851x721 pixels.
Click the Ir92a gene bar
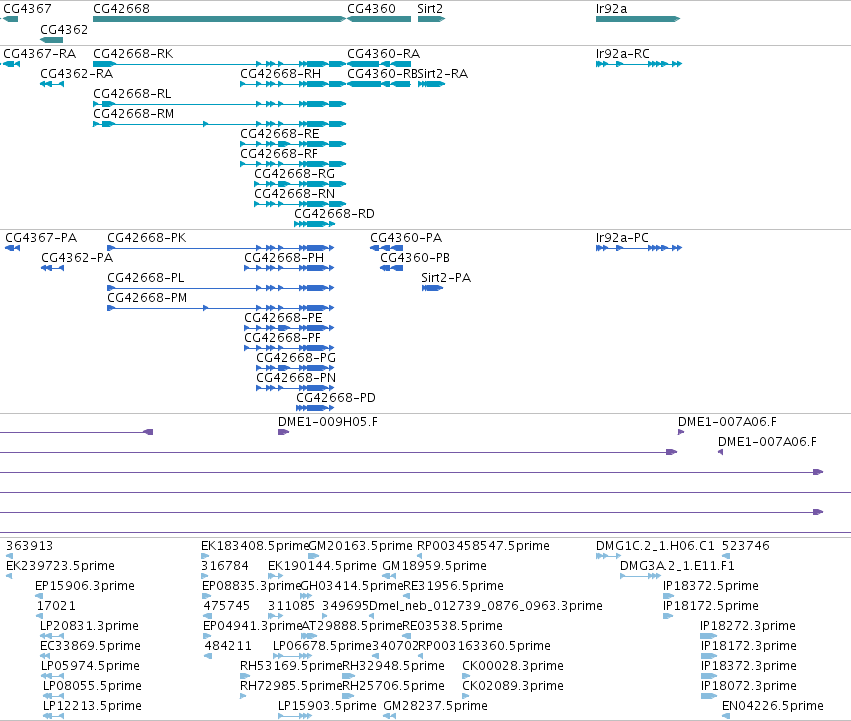[x=638, y=19]
